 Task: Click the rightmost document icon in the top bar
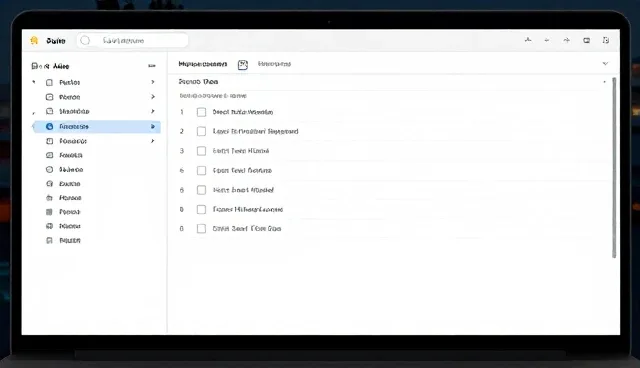tap(606, 40)
